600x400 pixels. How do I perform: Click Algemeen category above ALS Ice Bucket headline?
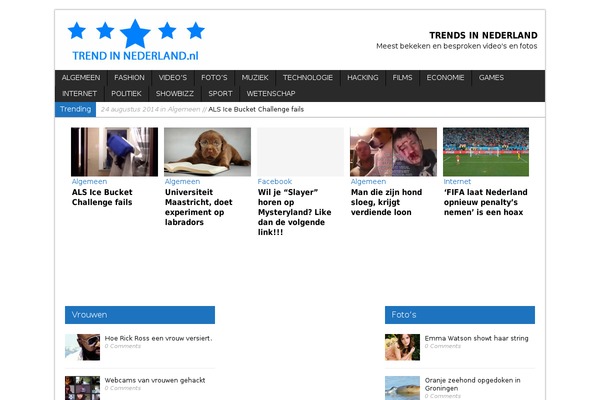pyautogui.click(x=89, y=181)
